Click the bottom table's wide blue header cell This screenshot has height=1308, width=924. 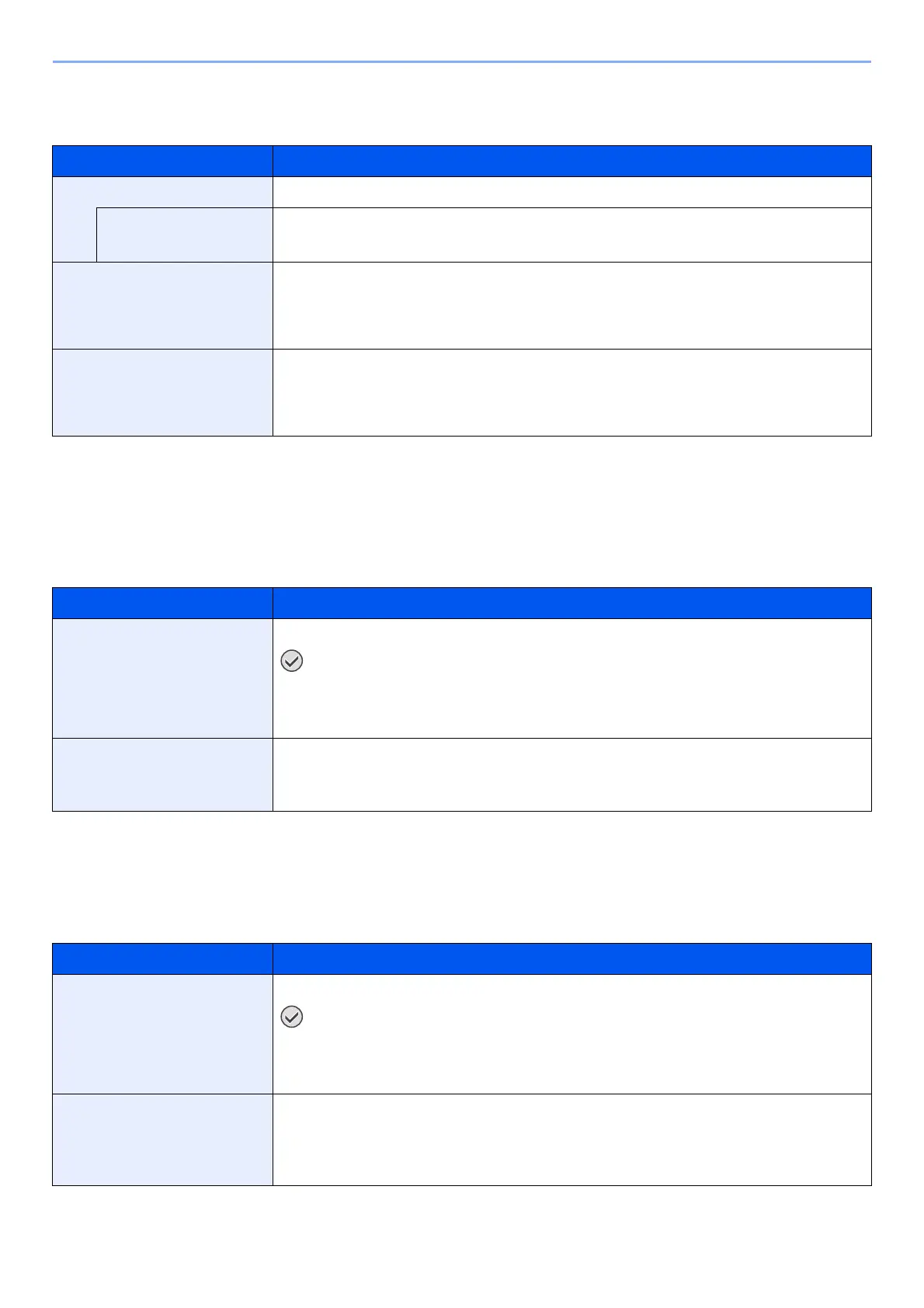pyautogui.click(x=571, y=958)
